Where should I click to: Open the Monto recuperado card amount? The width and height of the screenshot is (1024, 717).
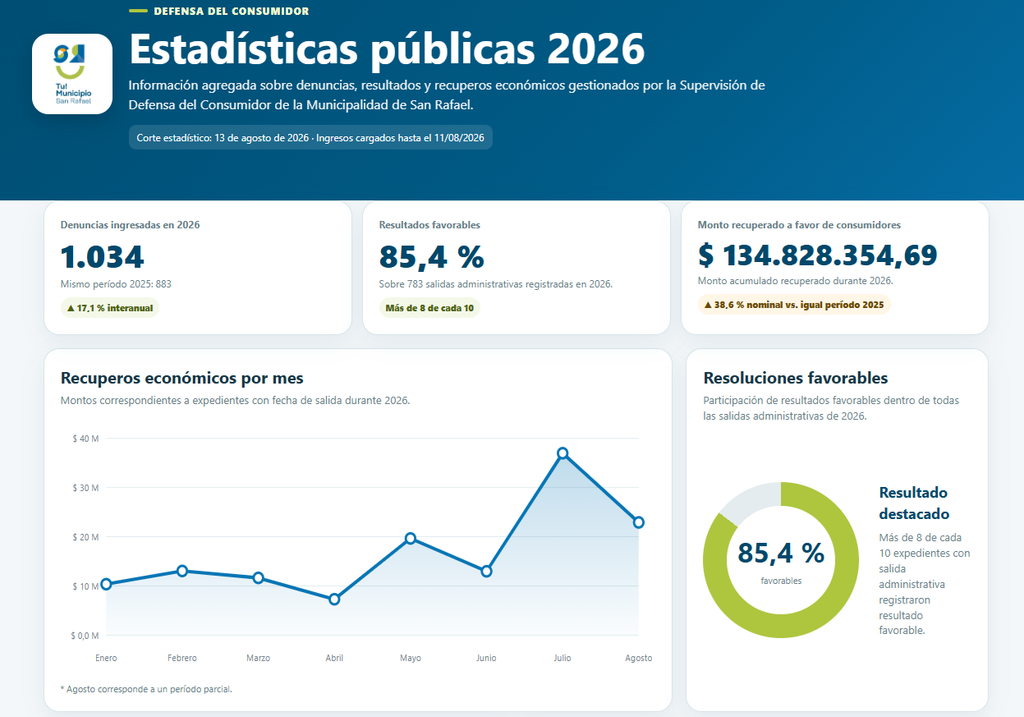[817, 255]
